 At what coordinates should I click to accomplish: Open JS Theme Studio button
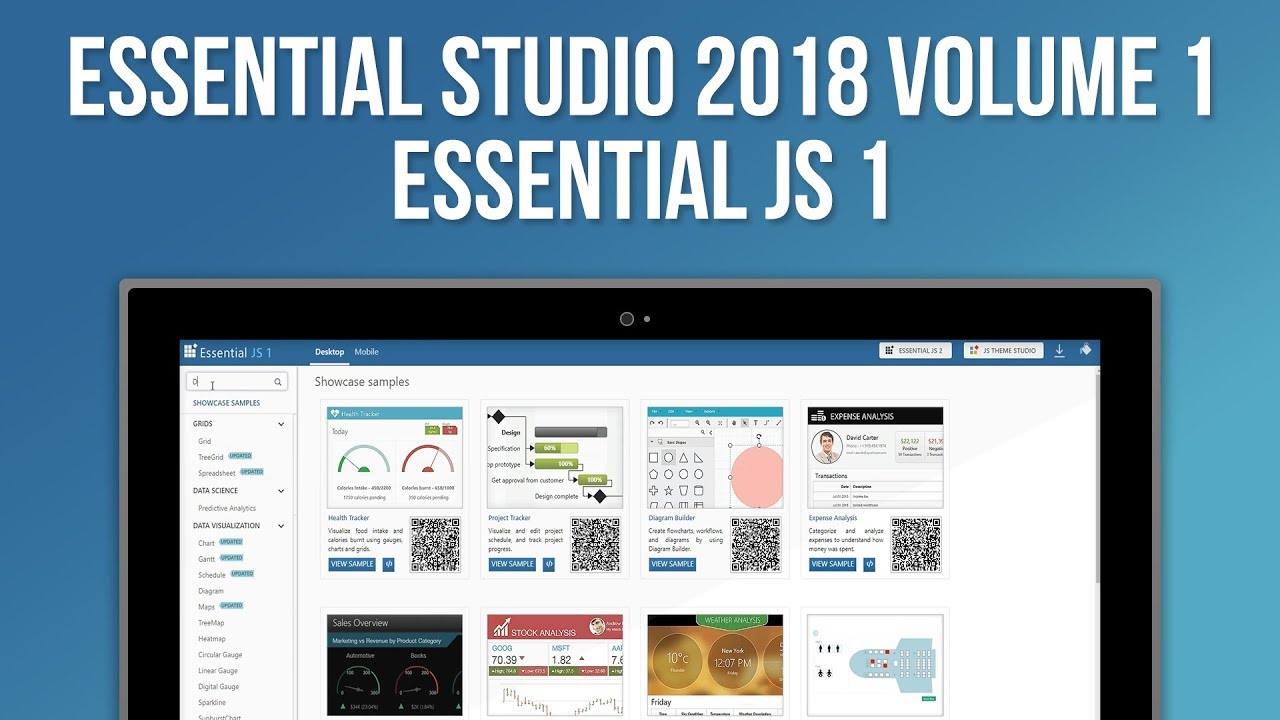click(x=1003, y=351)
